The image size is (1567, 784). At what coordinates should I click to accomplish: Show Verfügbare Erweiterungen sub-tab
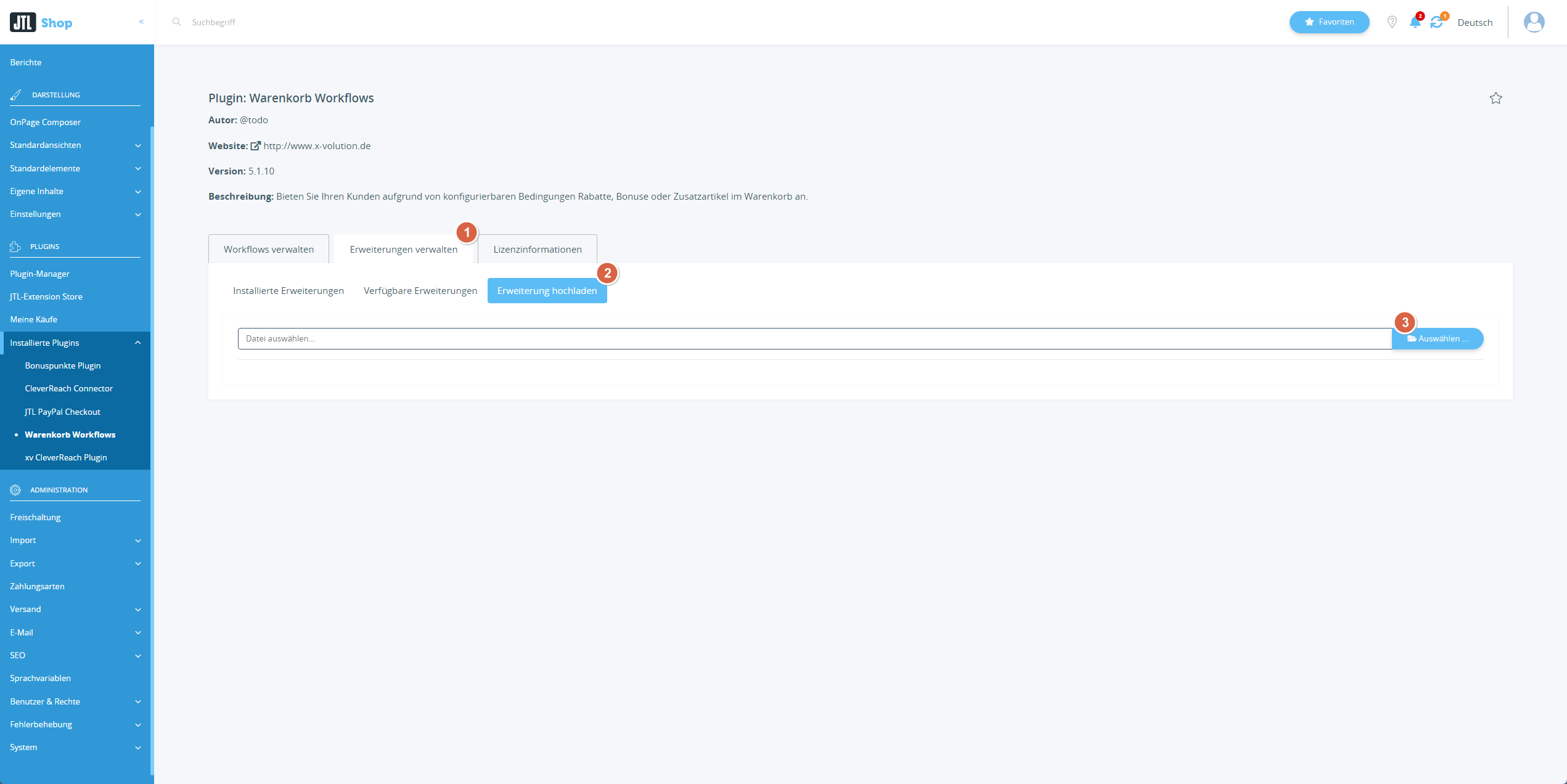(x=420, y=291)
